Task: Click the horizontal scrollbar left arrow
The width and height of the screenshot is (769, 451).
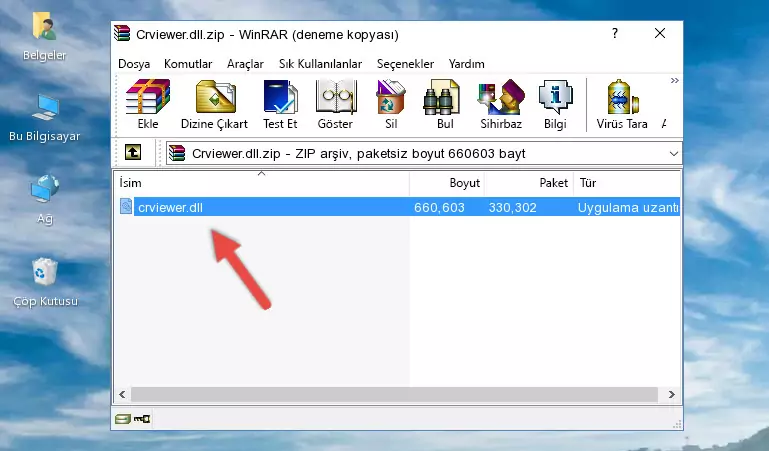Action: [122, 394]
